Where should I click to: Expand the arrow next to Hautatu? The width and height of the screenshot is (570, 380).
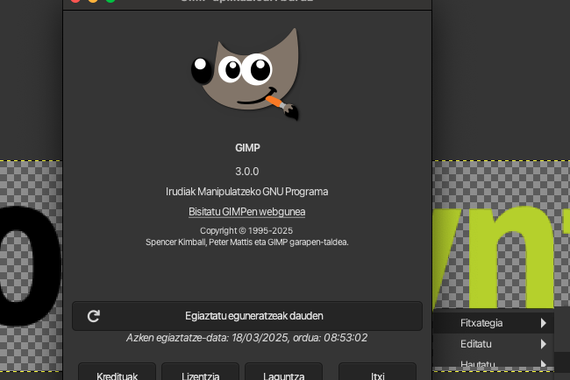coord(543,364)
